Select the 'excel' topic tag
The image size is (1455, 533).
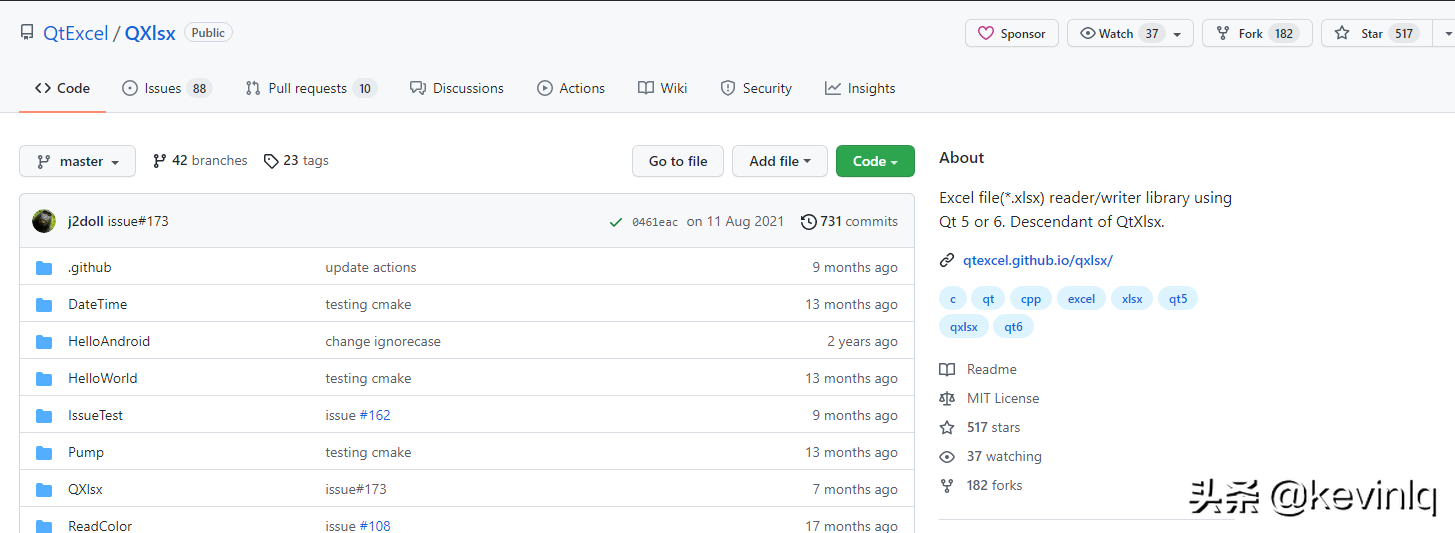click(1082, 298)
